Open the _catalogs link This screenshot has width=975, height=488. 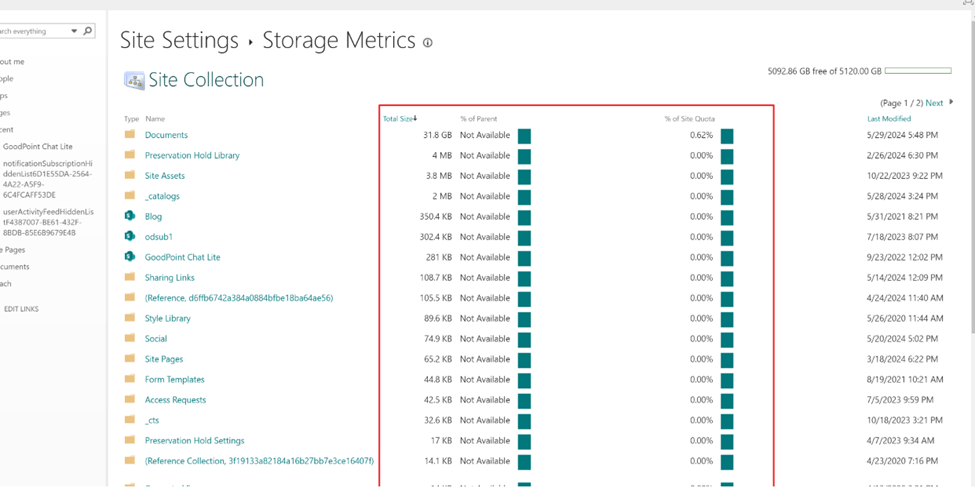coord(162,196)
